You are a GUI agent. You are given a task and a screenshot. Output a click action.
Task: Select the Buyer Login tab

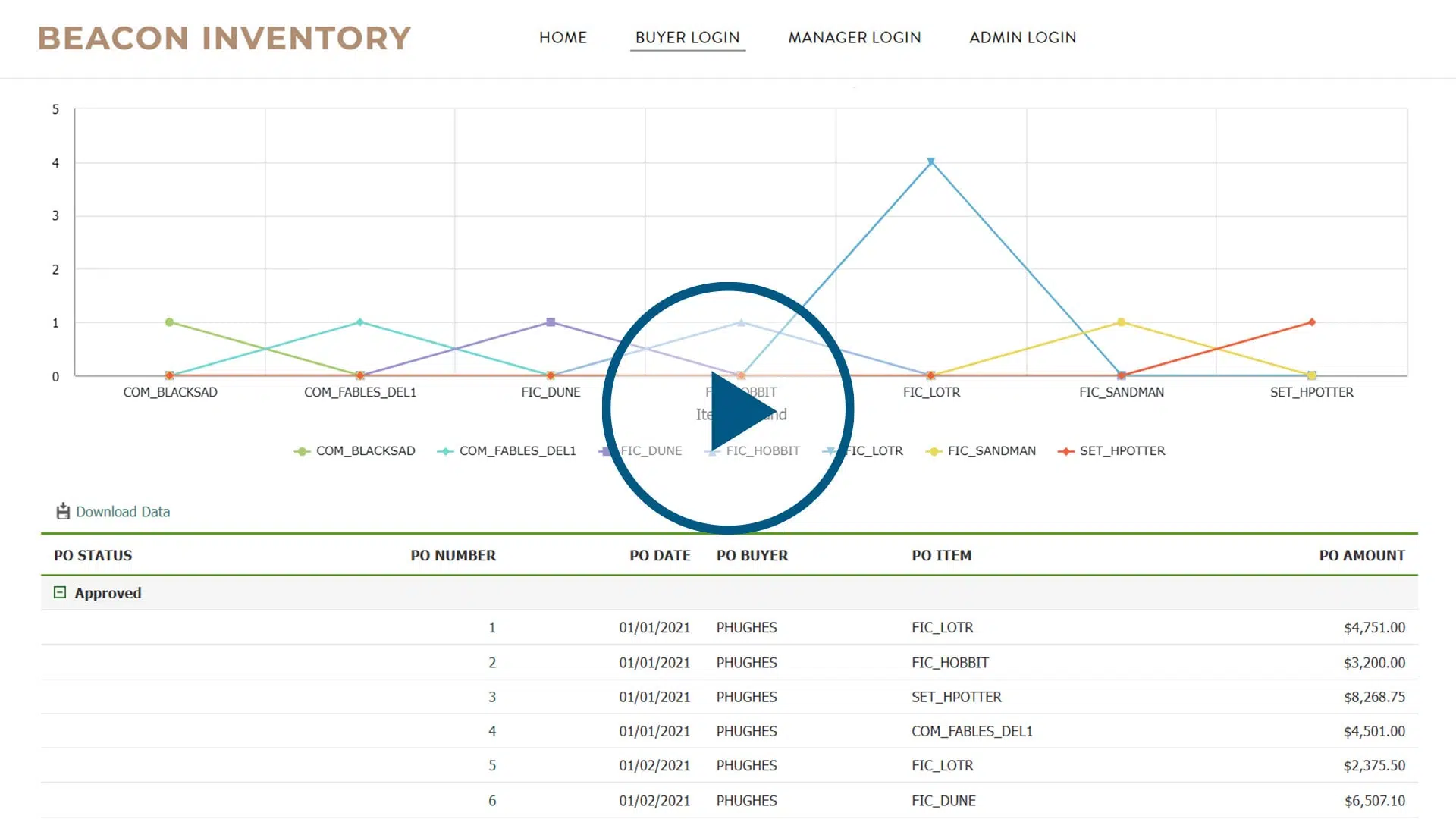tap(687, 37)
